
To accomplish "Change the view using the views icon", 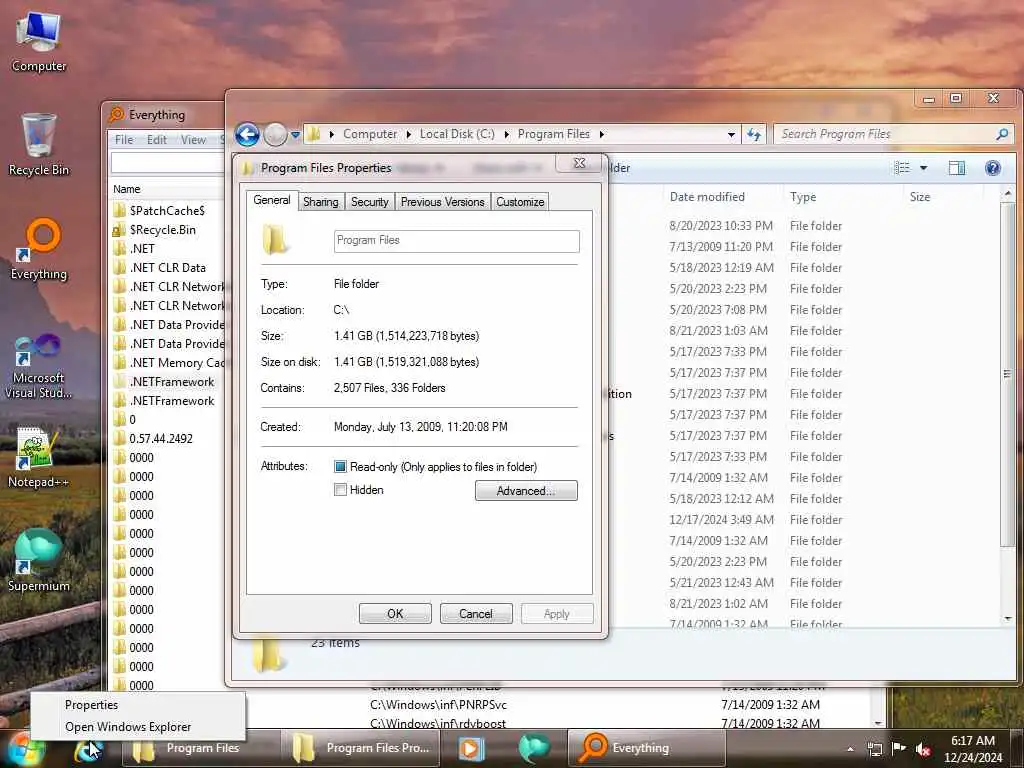I will click(x=902, y=168).
